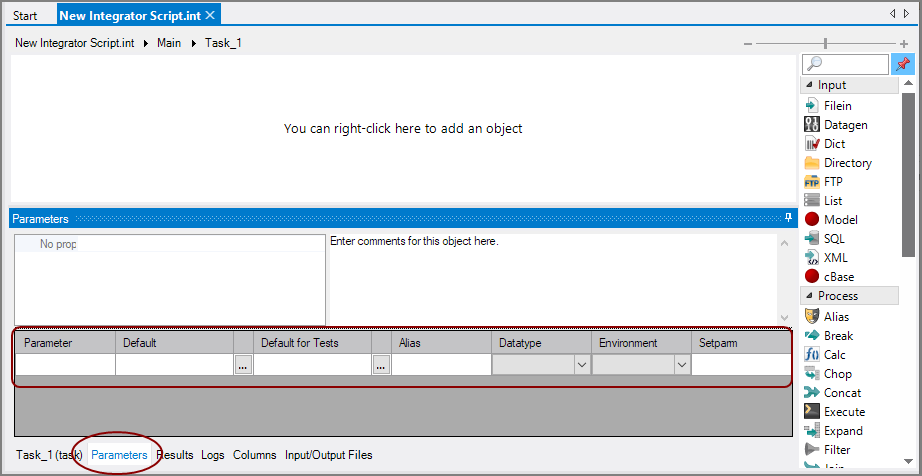Select the Datagen object icon
The image size is (922, 476).
pos(811,125)
